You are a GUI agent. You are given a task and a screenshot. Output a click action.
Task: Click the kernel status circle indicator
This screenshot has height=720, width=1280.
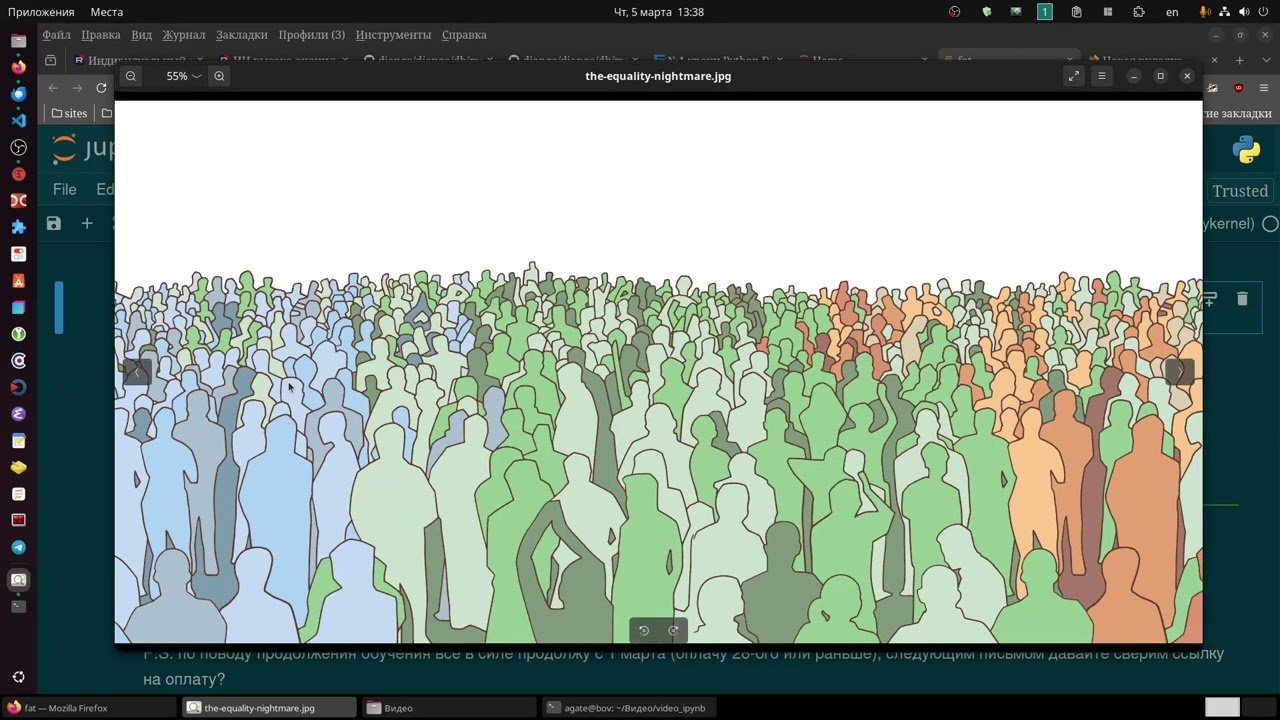(x=1270, y=224)
